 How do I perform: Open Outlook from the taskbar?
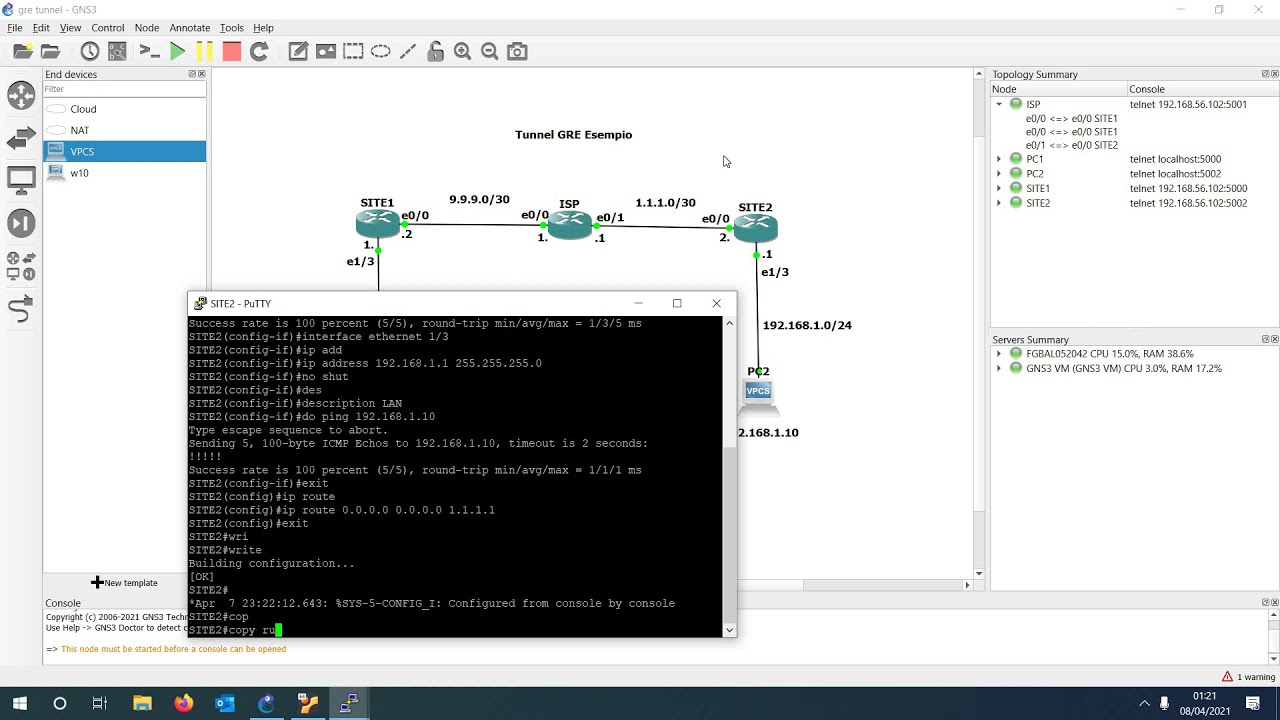tap(225, 704)
